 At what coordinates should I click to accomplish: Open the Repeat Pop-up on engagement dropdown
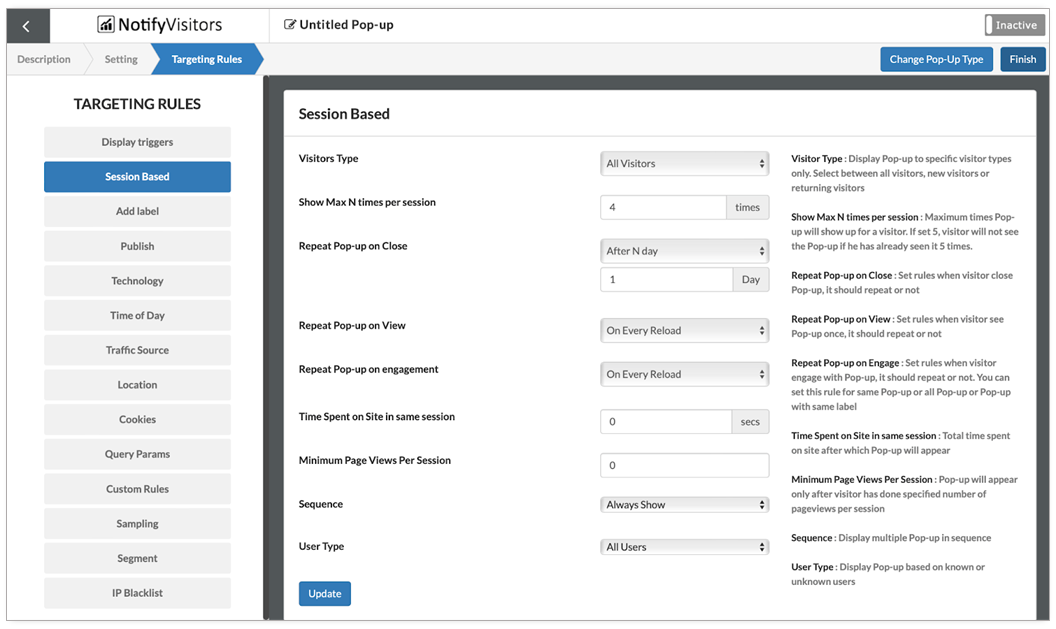point(684,374)
